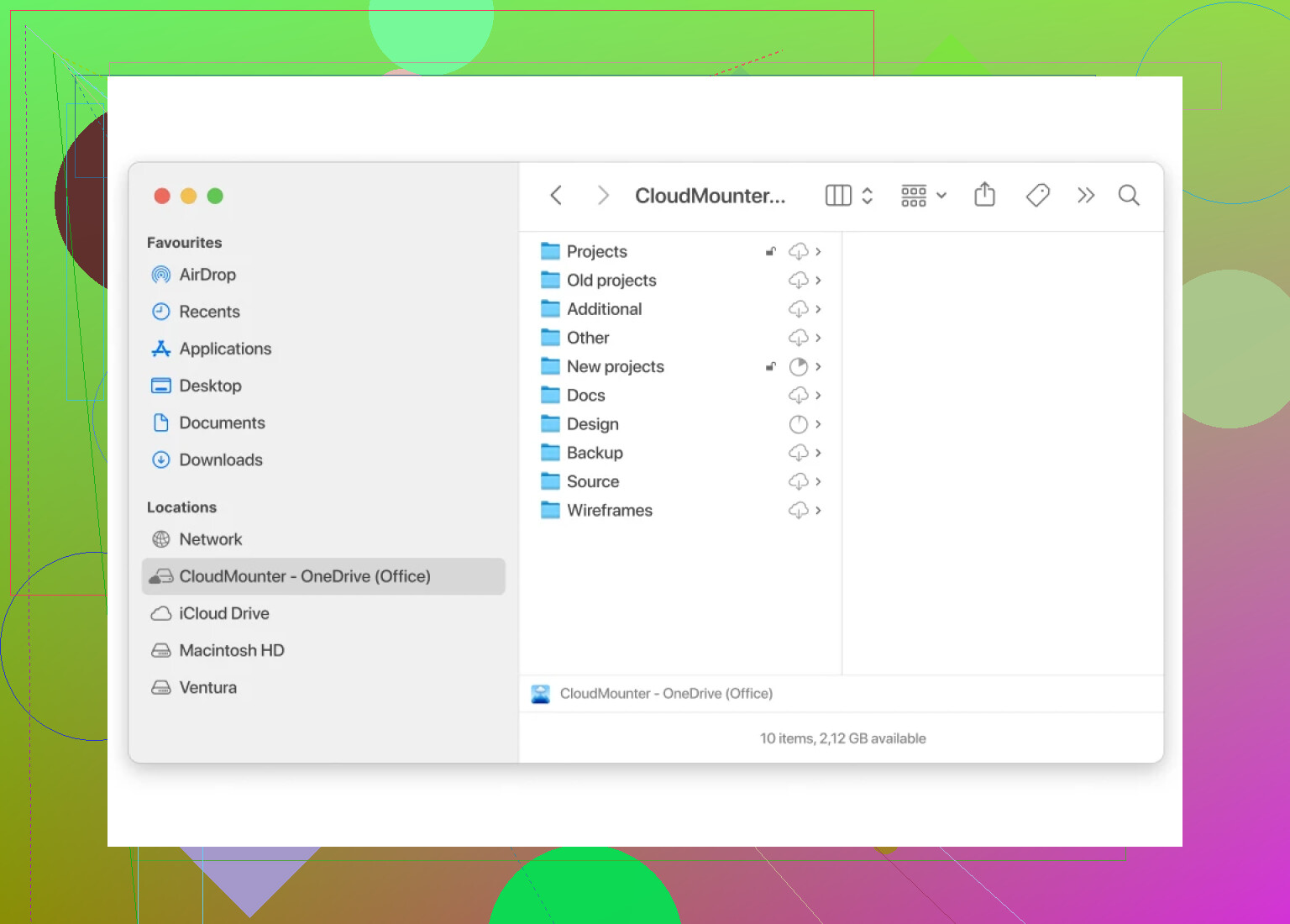Expand Docs folder with its chevron
Image resolution: width=1290 pixels, height=924 pixels.
[x=818, y=395]
